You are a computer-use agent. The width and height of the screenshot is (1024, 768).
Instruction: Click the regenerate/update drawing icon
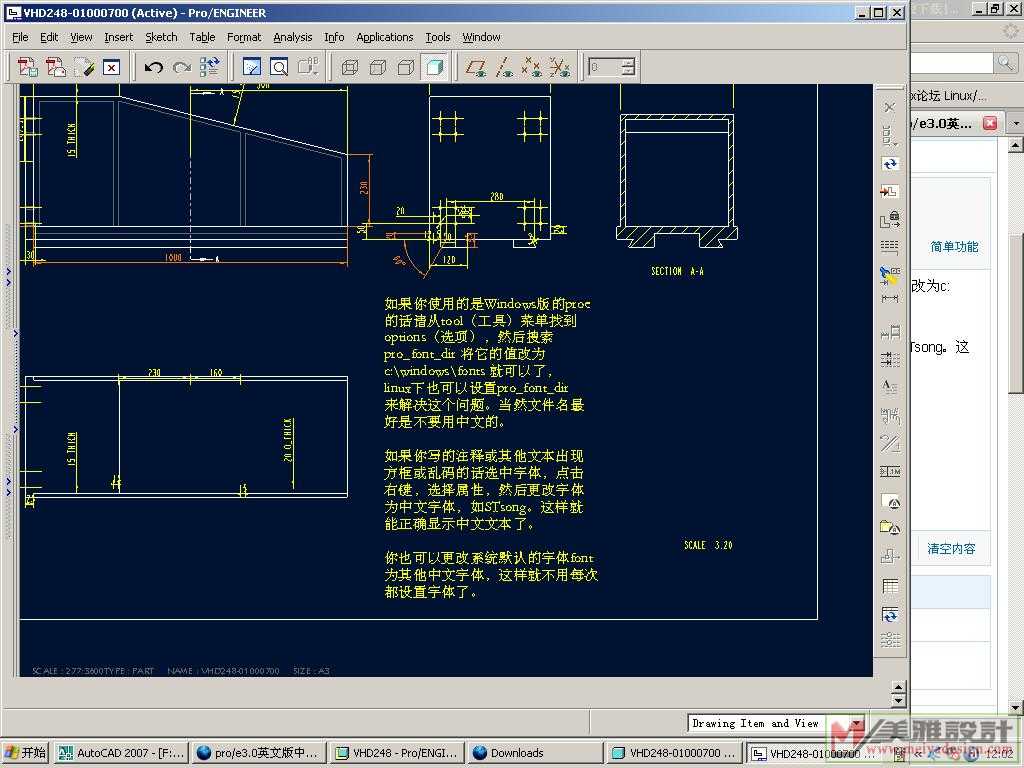click(210, 67)
